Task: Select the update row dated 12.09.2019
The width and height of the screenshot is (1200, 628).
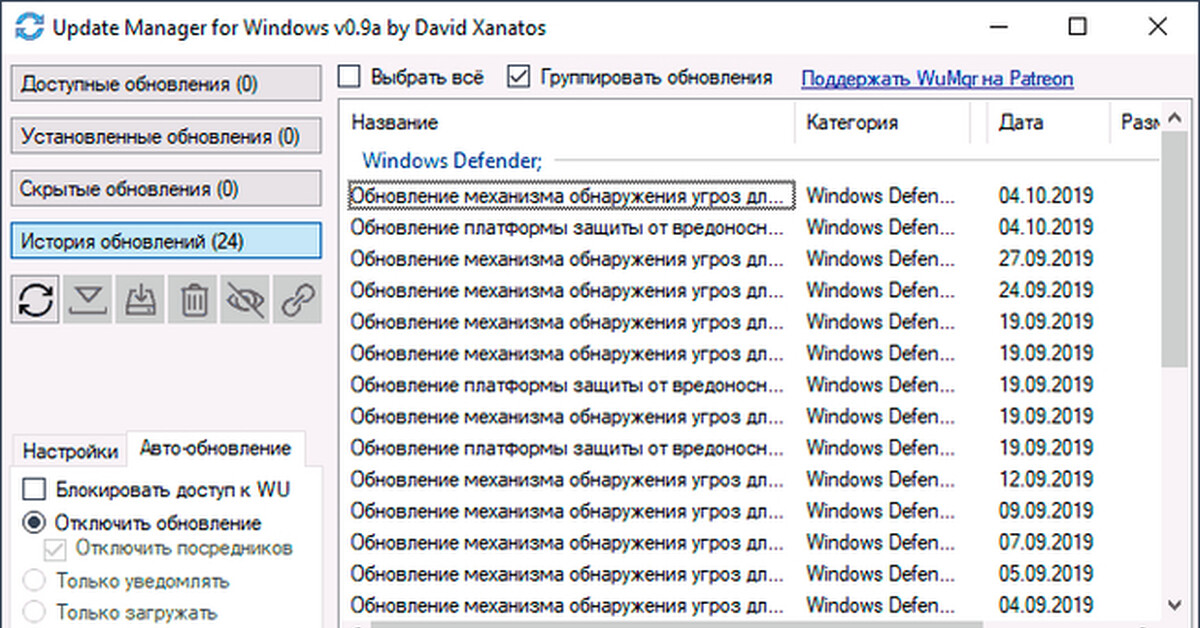Action: [x=750, y=479]
